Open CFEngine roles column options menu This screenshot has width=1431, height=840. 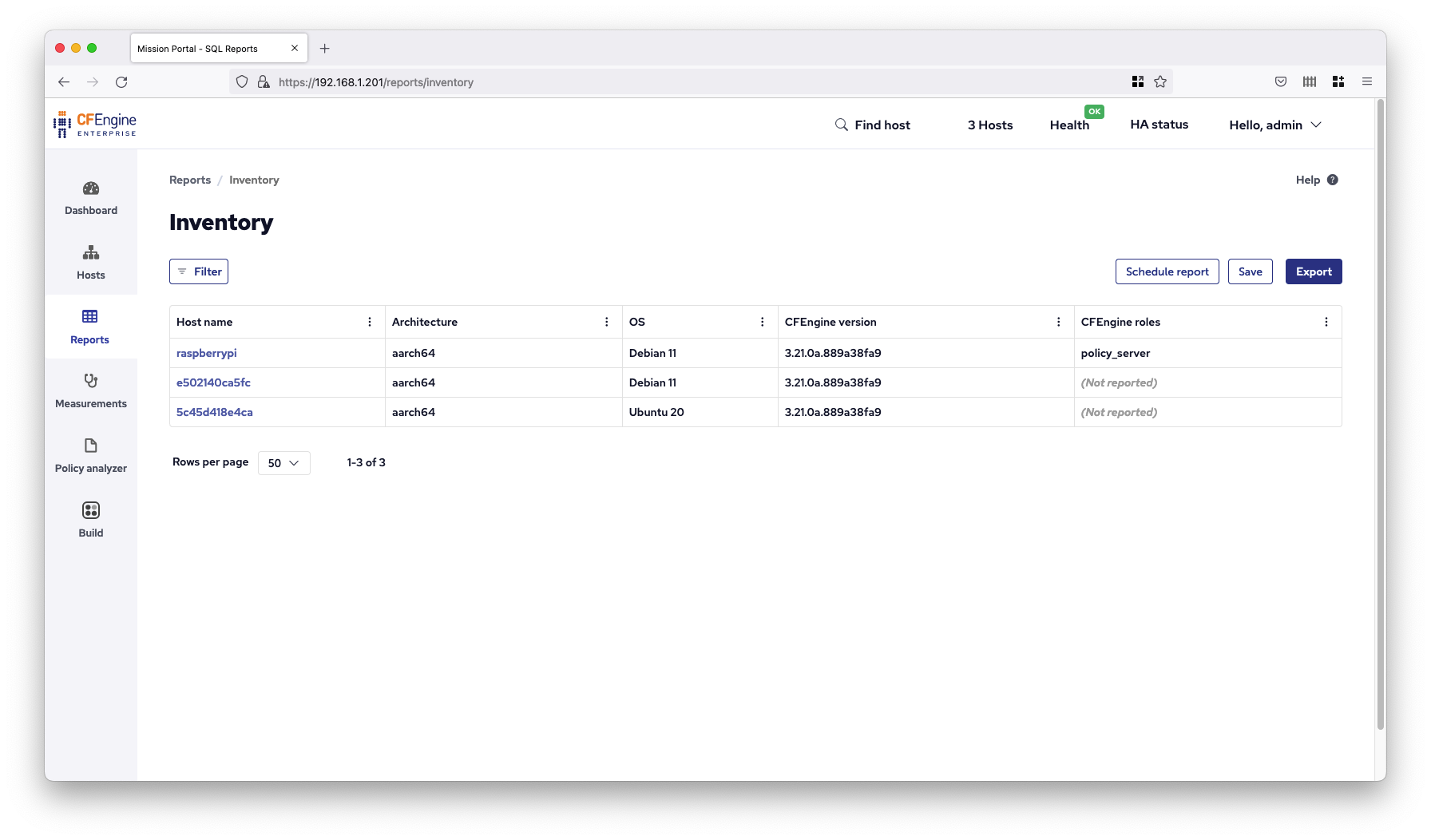(1326, 322)
